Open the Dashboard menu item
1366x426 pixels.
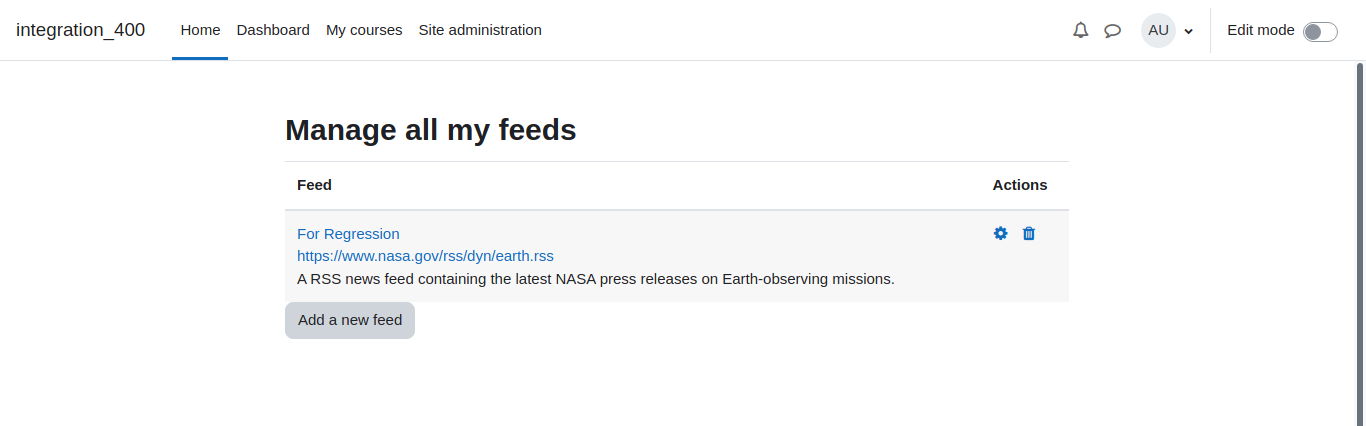[273, 30]
